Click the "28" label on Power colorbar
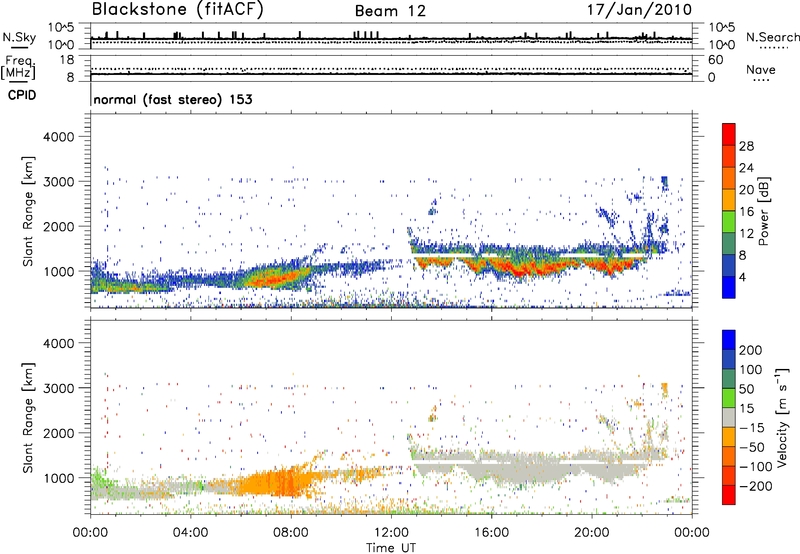Screen dimensions: 800x554 coord(746,146)
